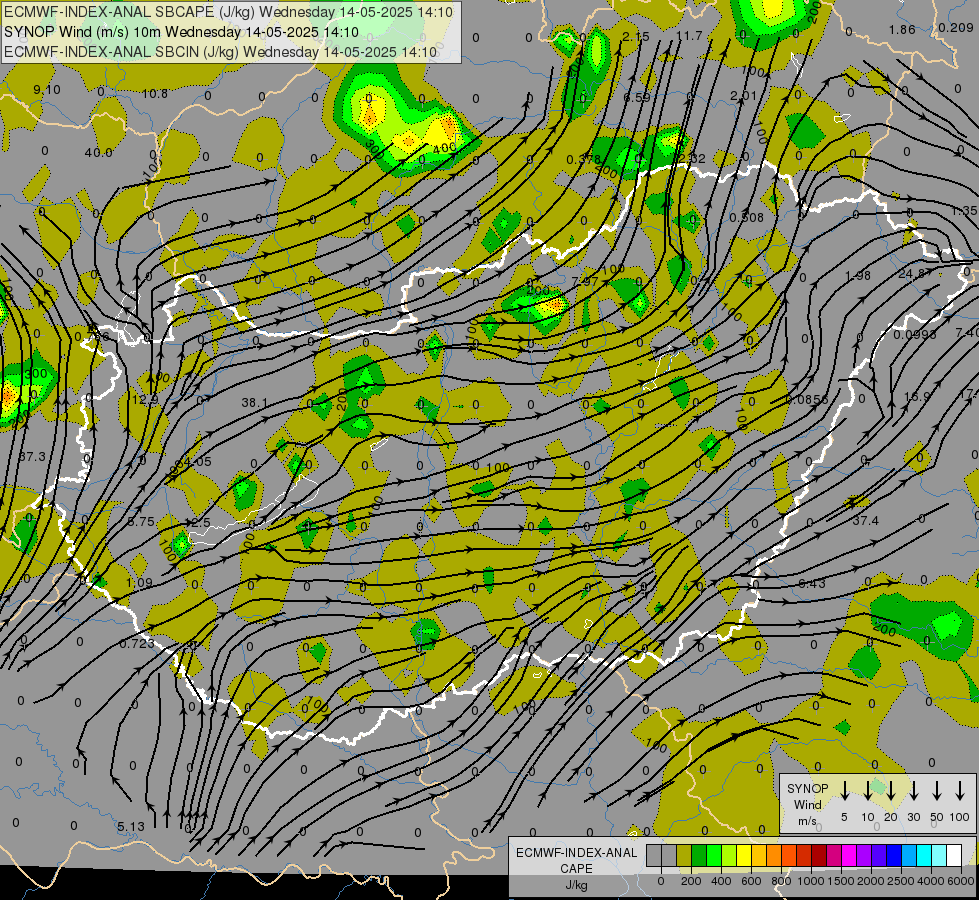Click the '0.378' value on the map
The width and height of the screenshot is (979, 900).
tap(583, 160)
